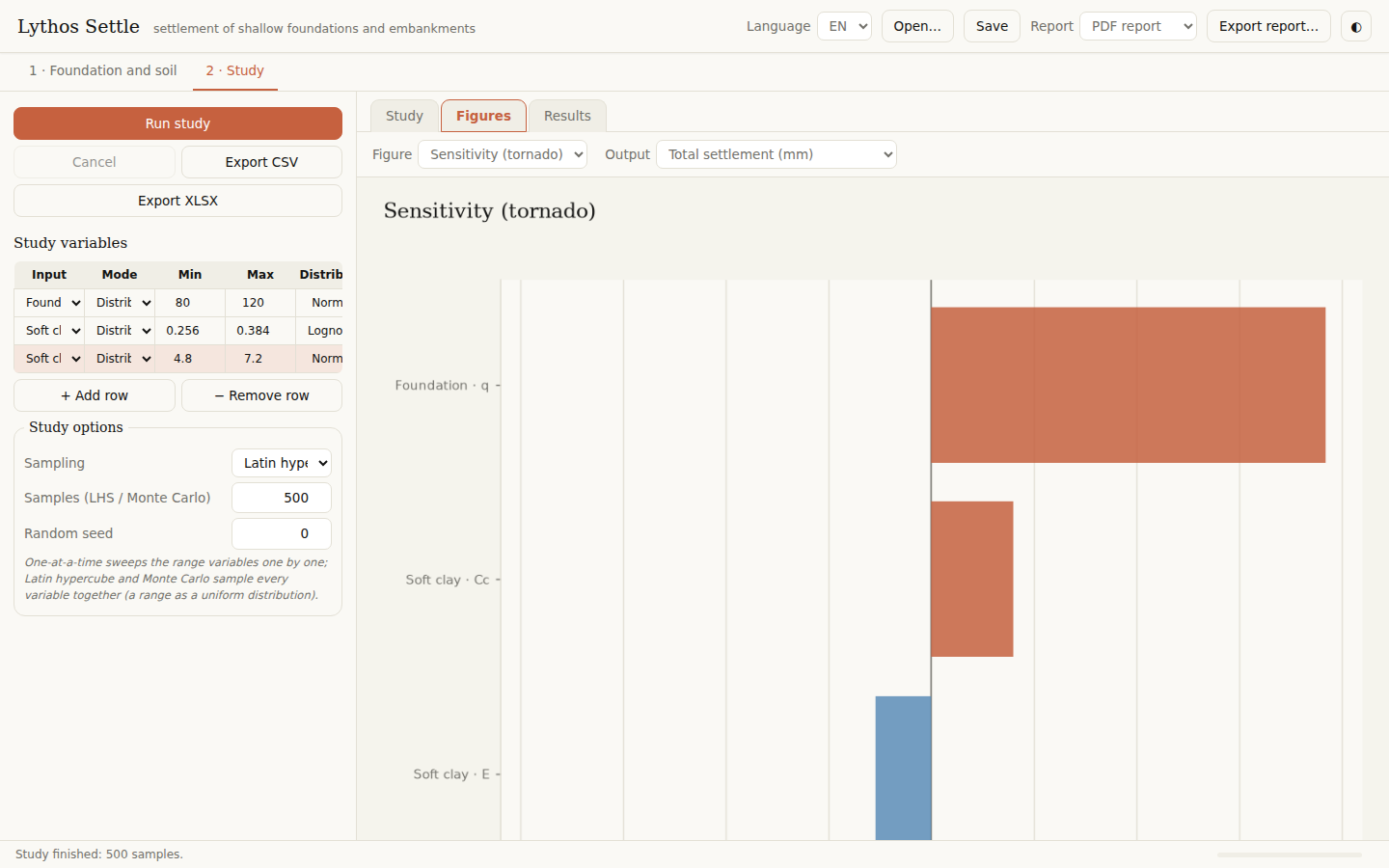Select the Figures sub-tab
This screenshot has width=1389, height=868.
tap(483, 116)
